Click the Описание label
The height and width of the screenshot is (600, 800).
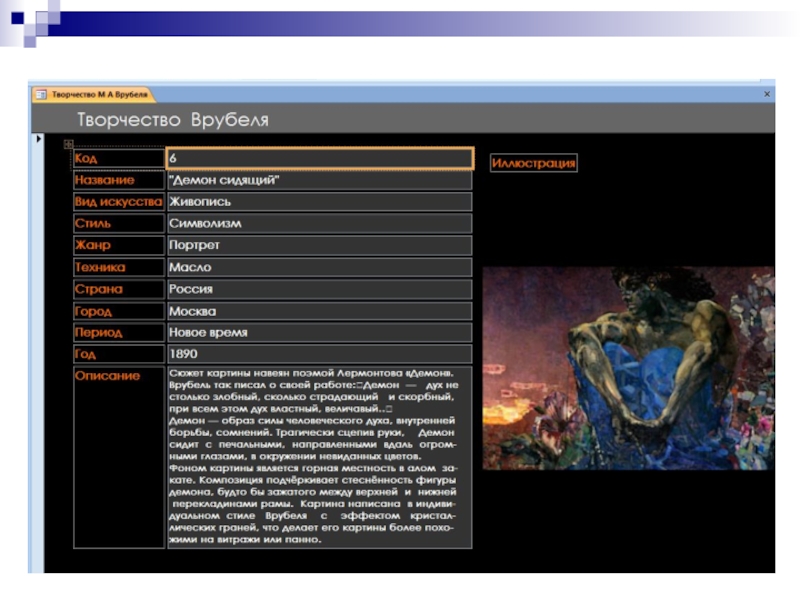[x=107, y=376]
